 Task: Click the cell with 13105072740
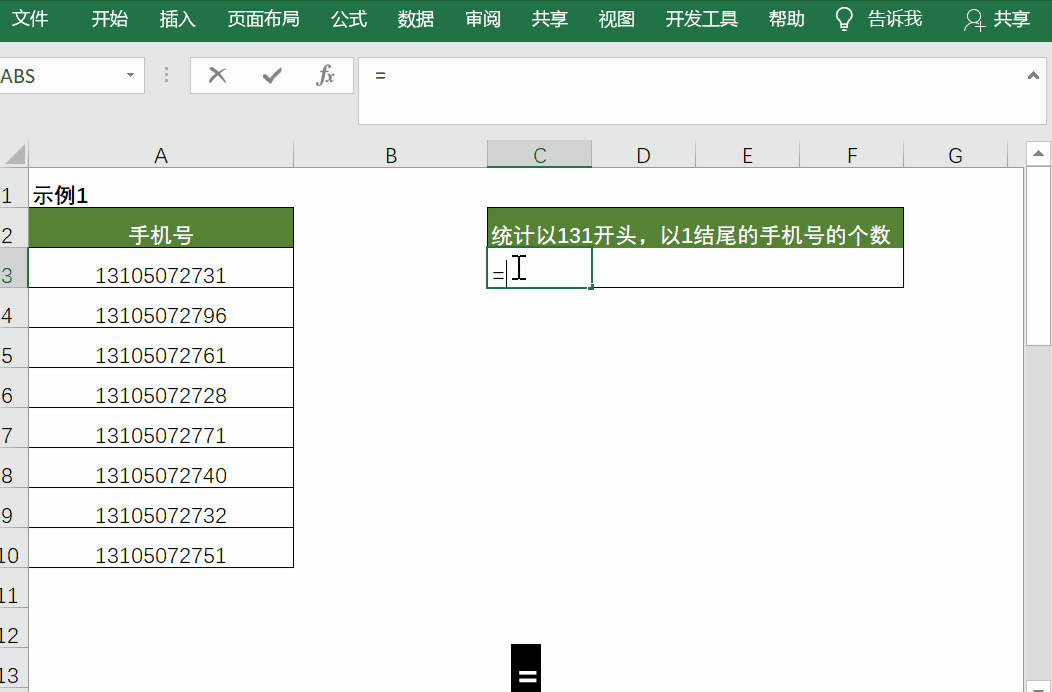[161, 468]
